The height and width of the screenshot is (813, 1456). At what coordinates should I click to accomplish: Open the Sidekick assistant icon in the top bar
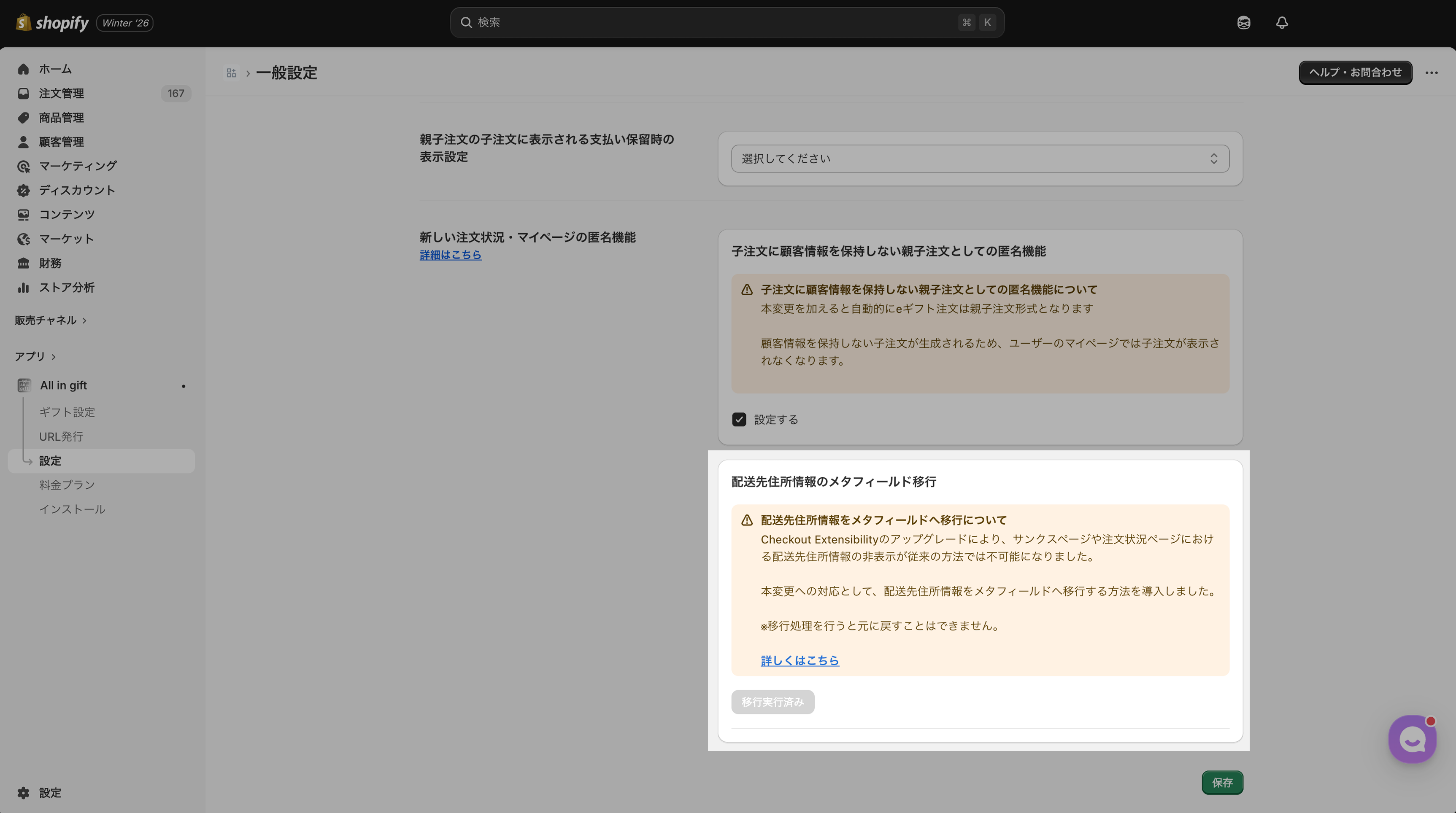[x=1243, y=23]
